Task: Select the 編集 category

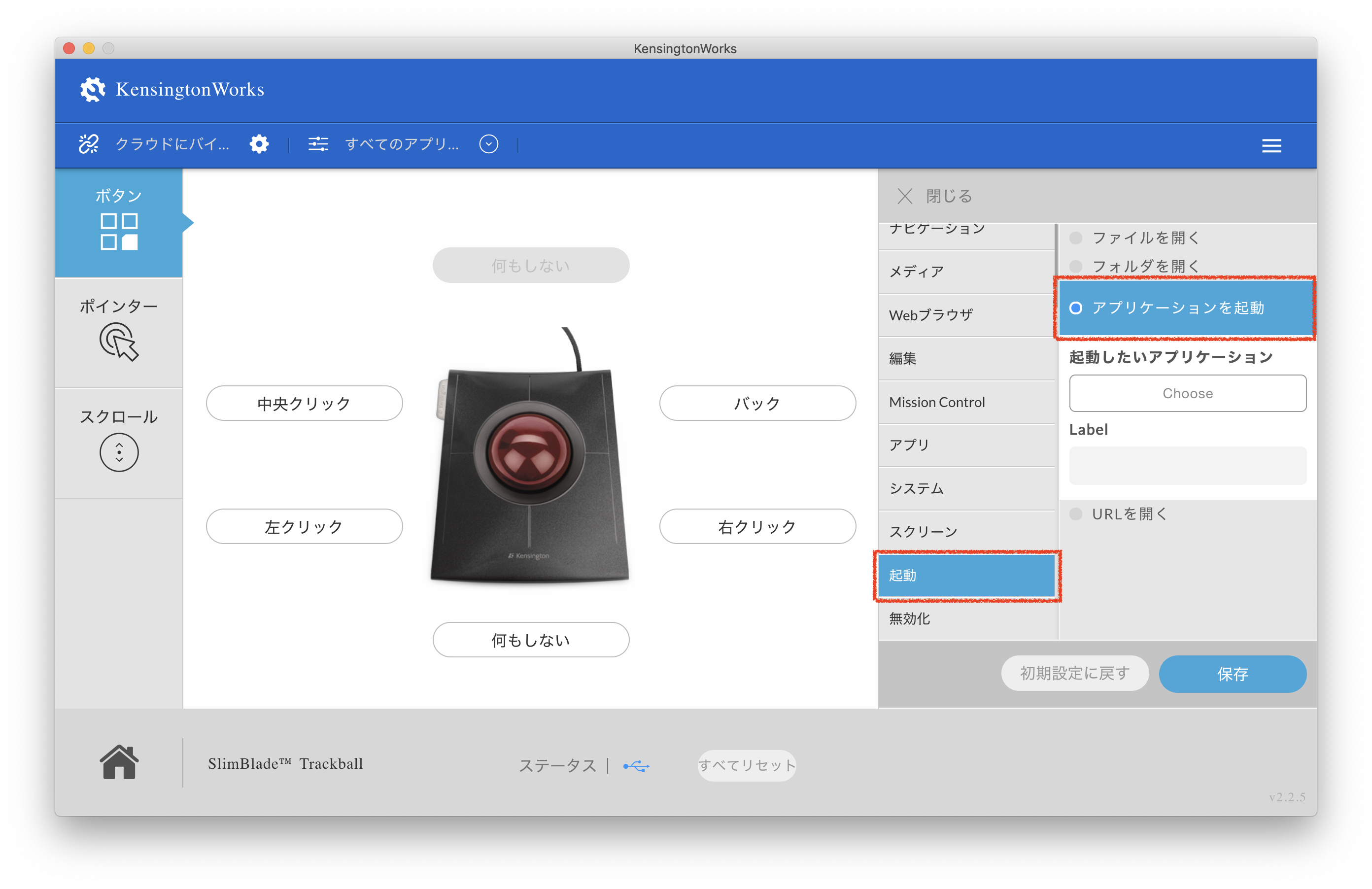Action: point(967,359)
